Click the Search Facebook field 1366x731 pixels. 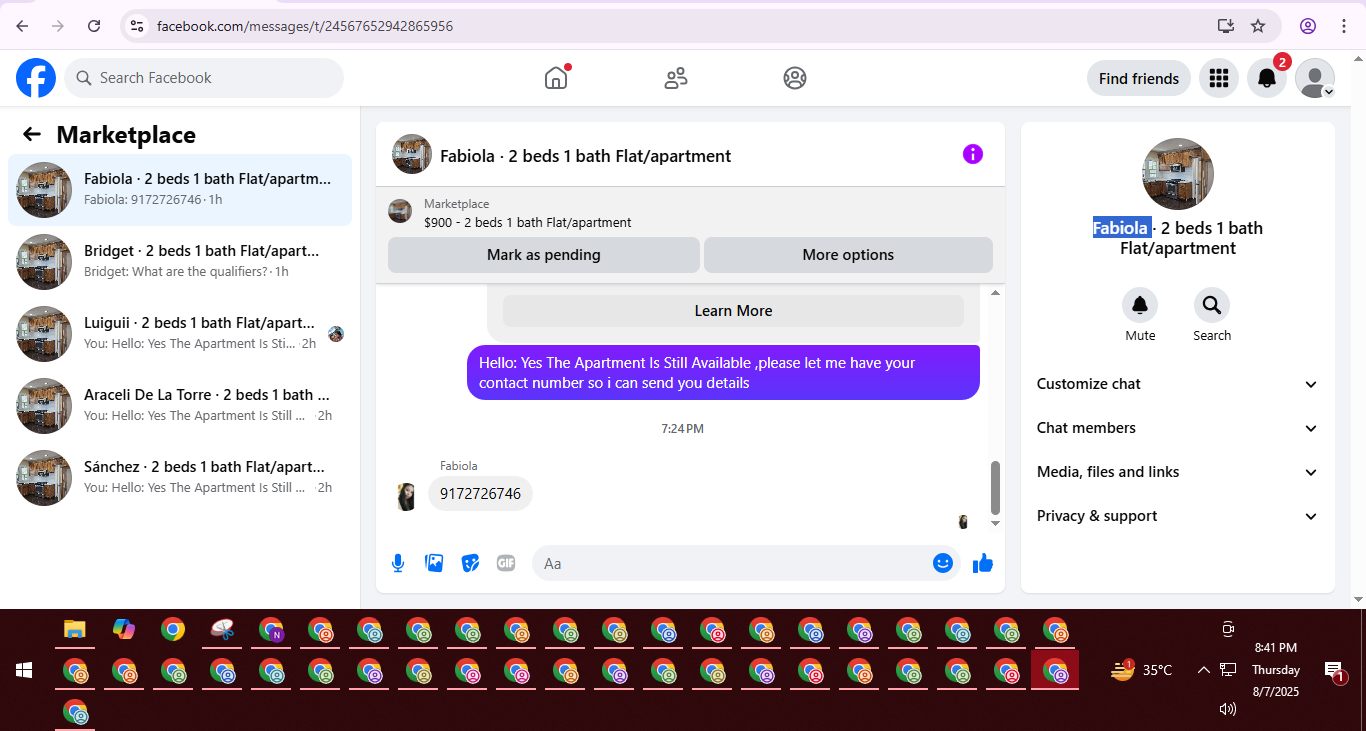click(204, 78)
